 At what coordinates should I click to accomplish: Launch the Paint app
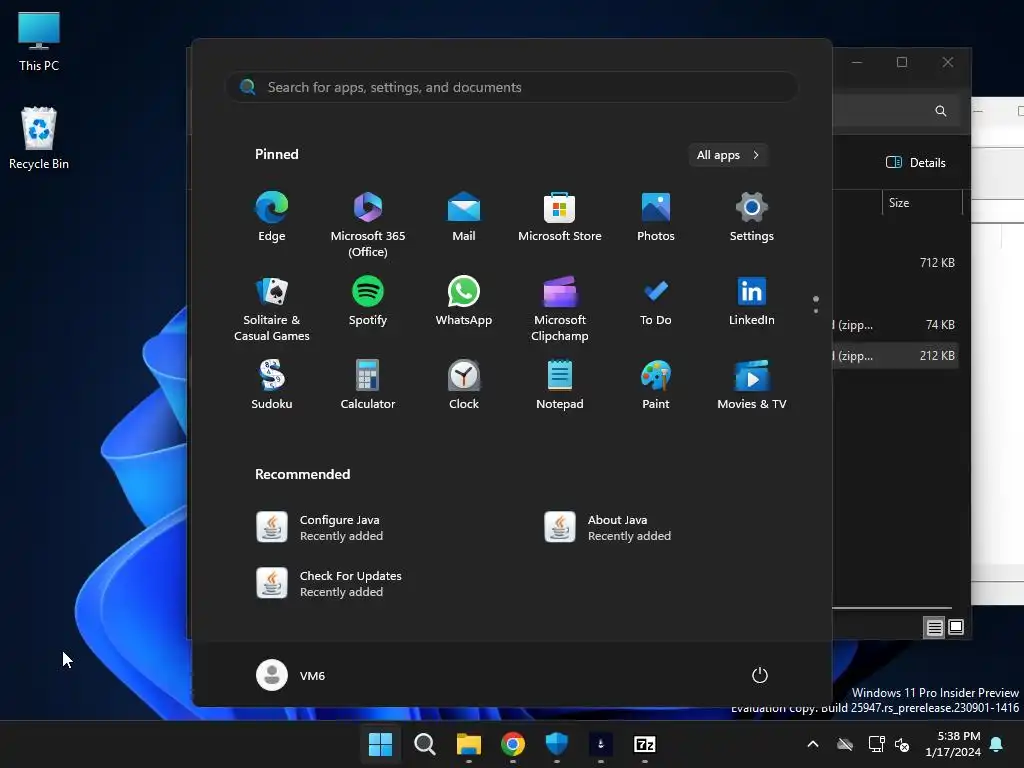click(656, 385)
